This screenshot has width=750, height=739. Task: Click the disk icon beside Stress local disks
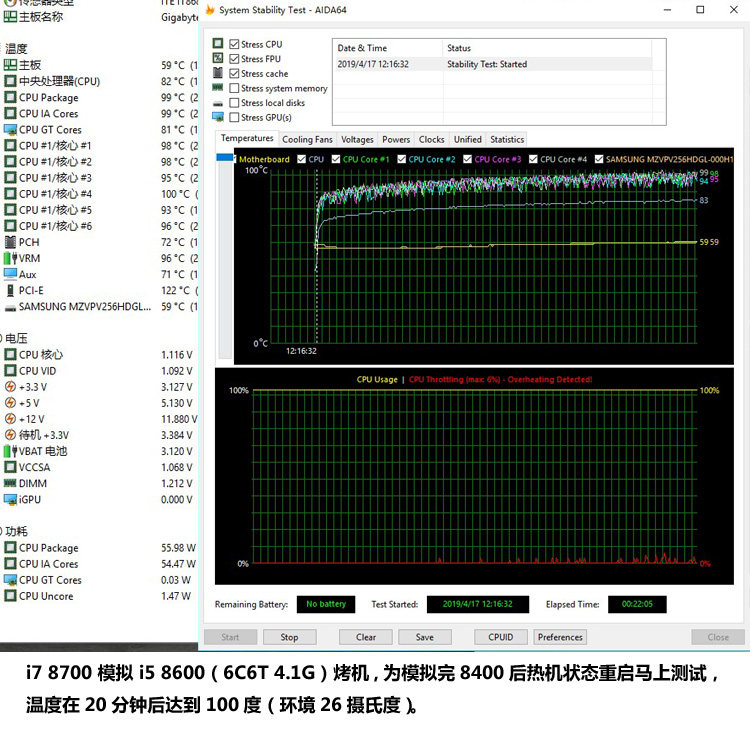pos(218,103)
